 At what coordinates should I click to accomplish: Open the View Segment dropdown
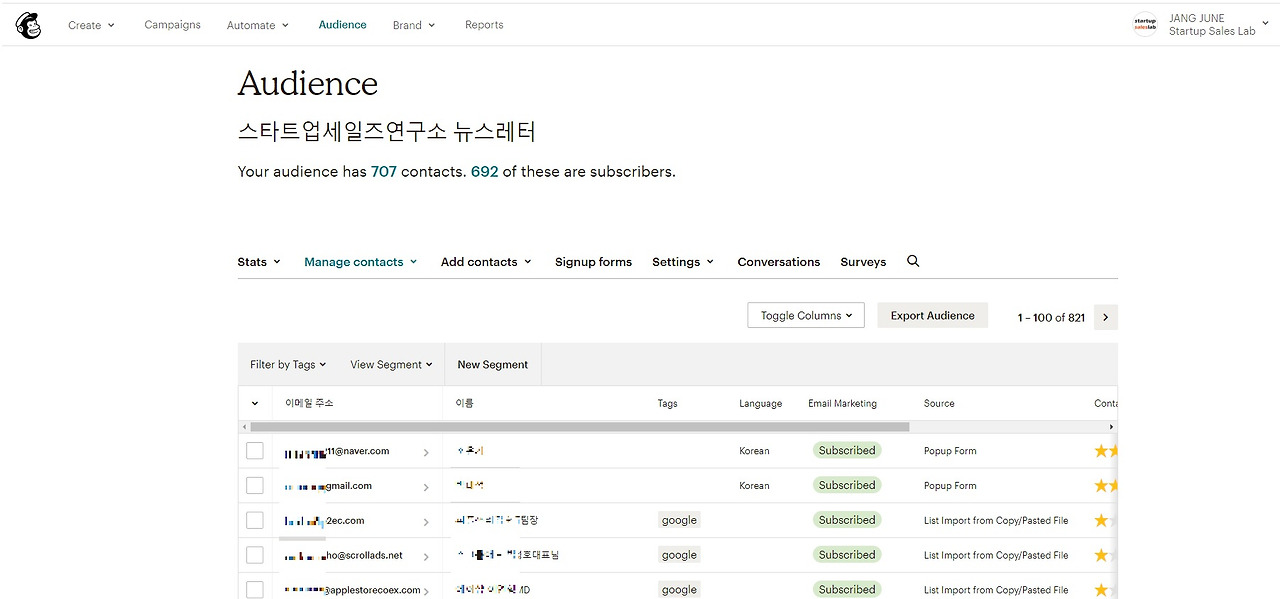(x=391, y=365)
